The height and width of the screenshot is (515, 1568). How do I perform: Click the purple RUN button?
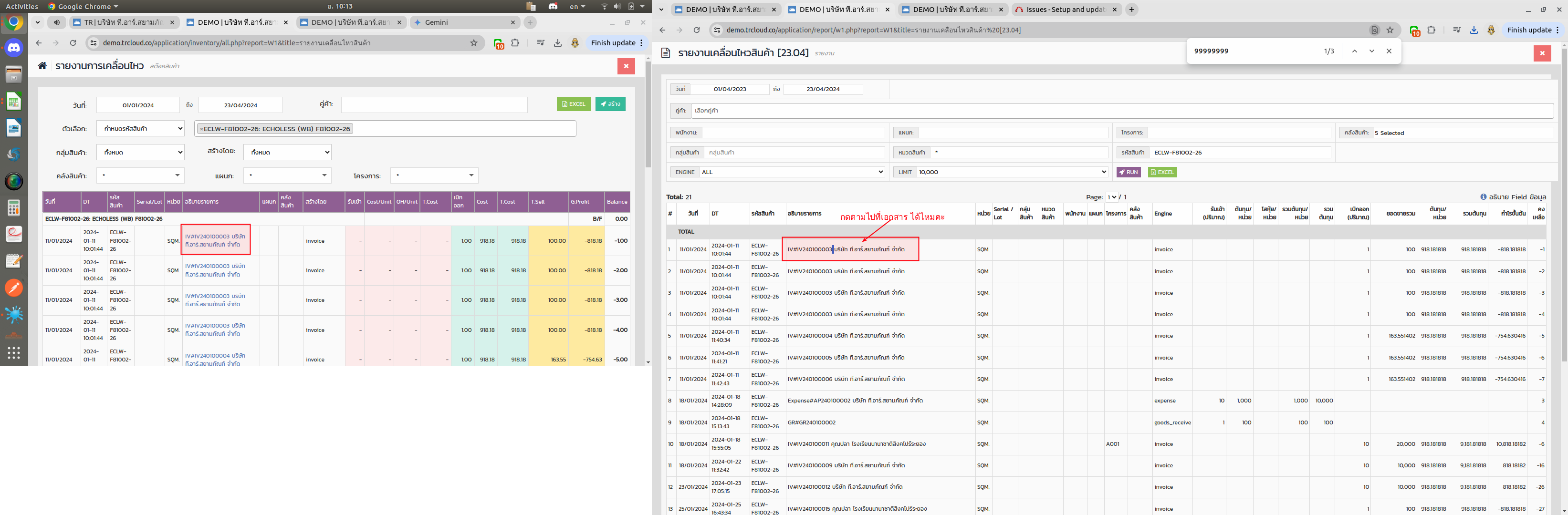point(1128,172)
